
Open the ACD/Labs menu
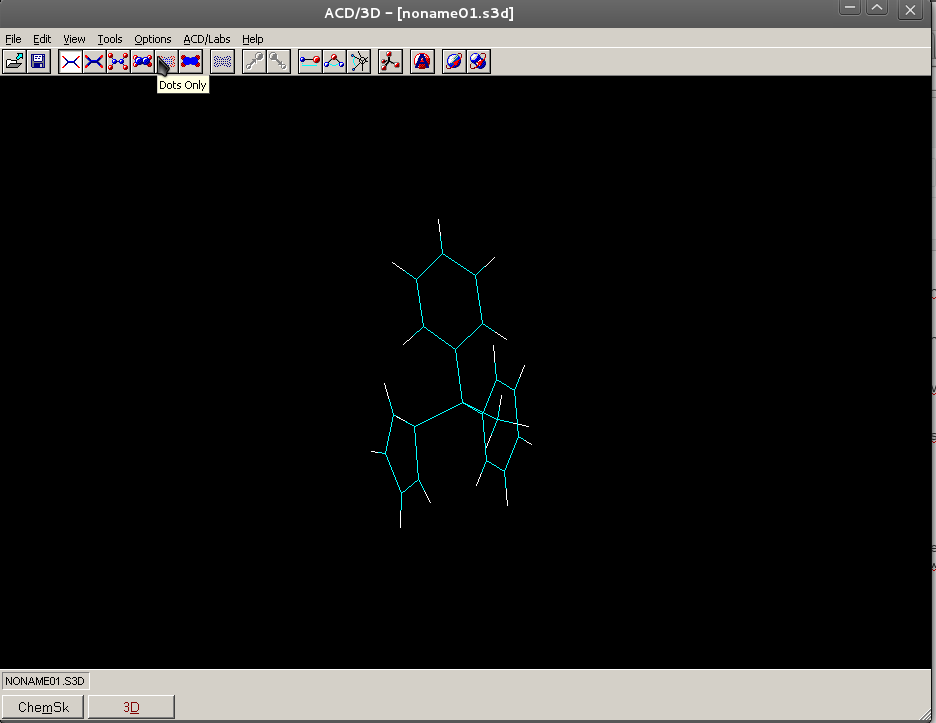tap(206, 39)
